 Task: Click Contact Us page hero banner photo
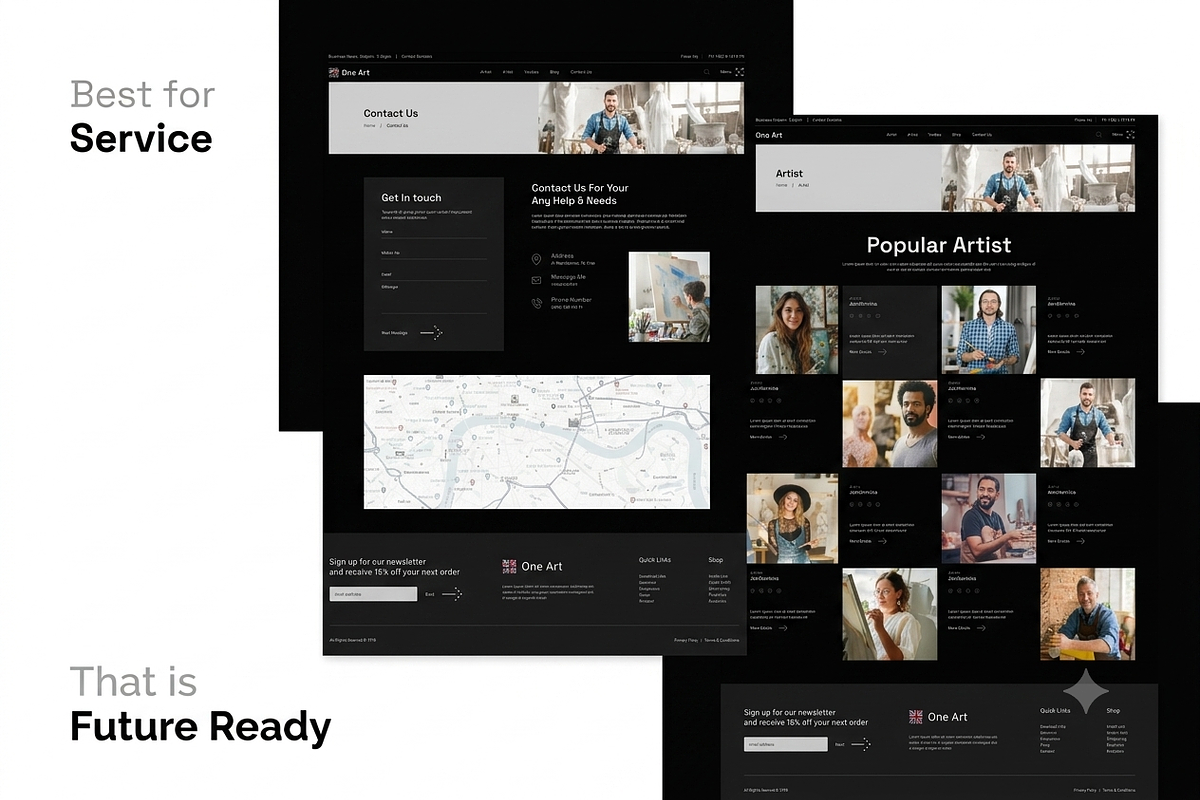pyautogui.click(x=641, y=118)
